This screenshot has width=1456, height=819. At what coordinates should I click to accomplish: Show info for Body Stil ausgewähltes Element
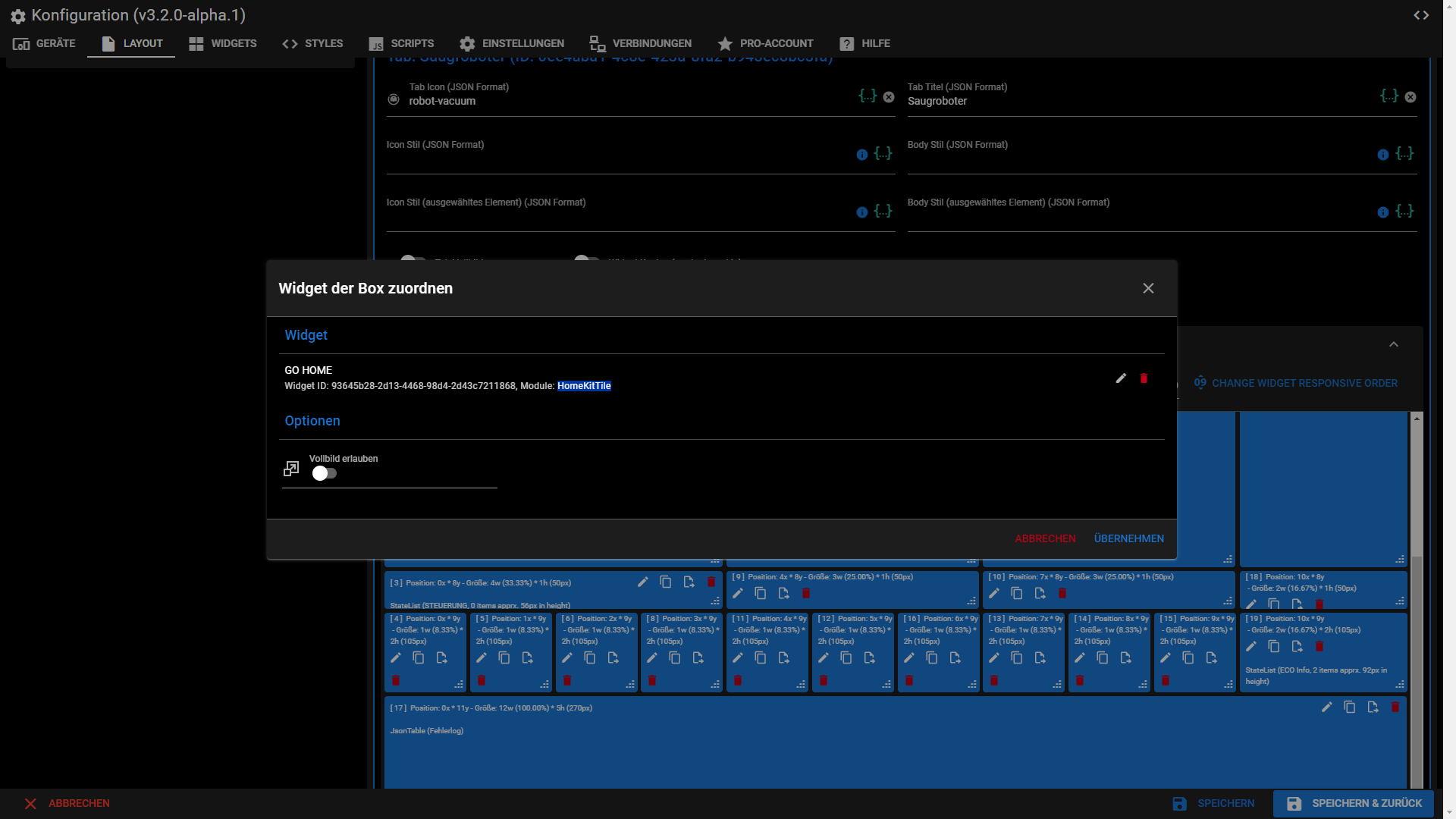[x=1383, y=212]
